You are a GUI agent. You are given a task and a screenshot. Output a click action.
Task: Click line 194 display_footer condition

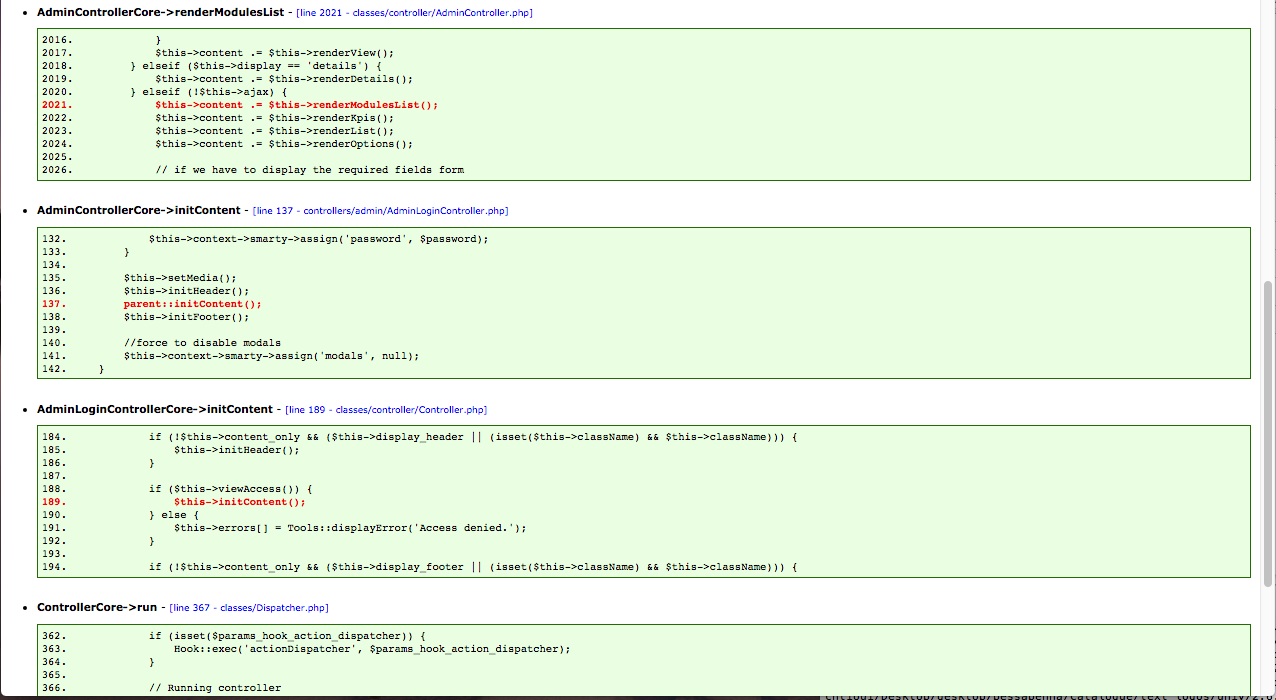(x=473, y=567)
